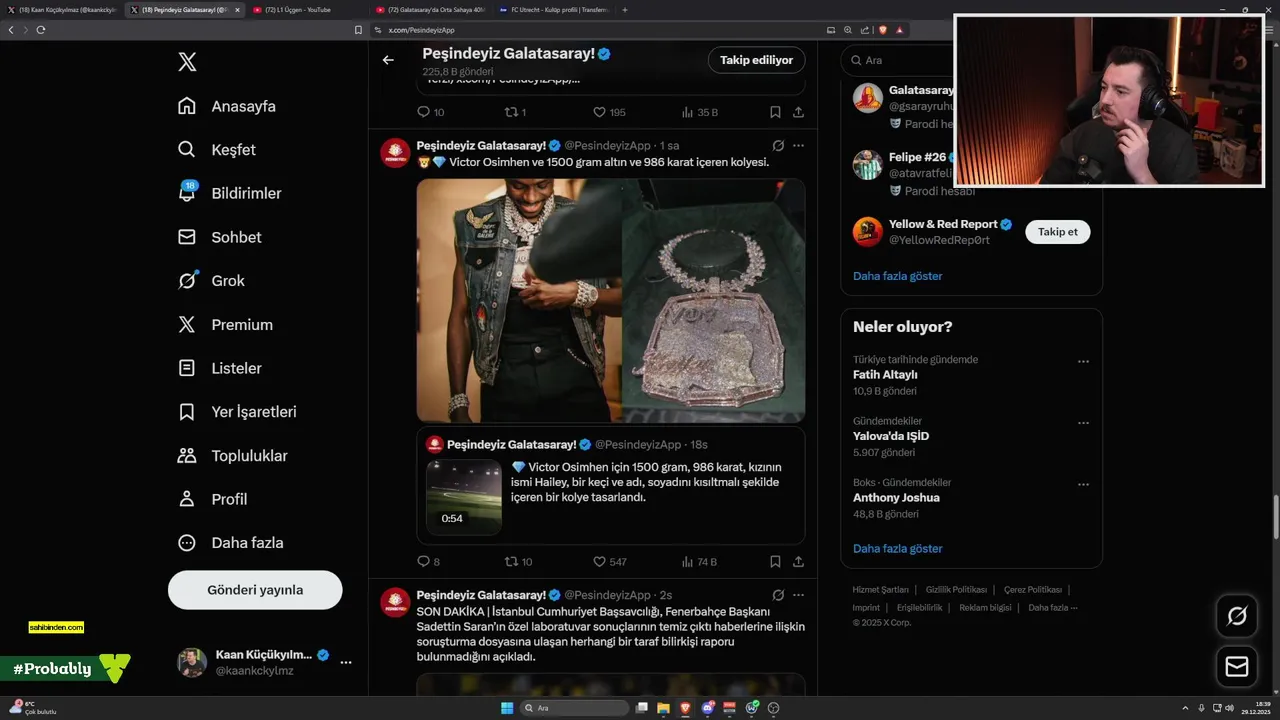Click Daha fazla göster under suggestions
1280x720 pixels.
pyautogui.click(x=897, y=276)
